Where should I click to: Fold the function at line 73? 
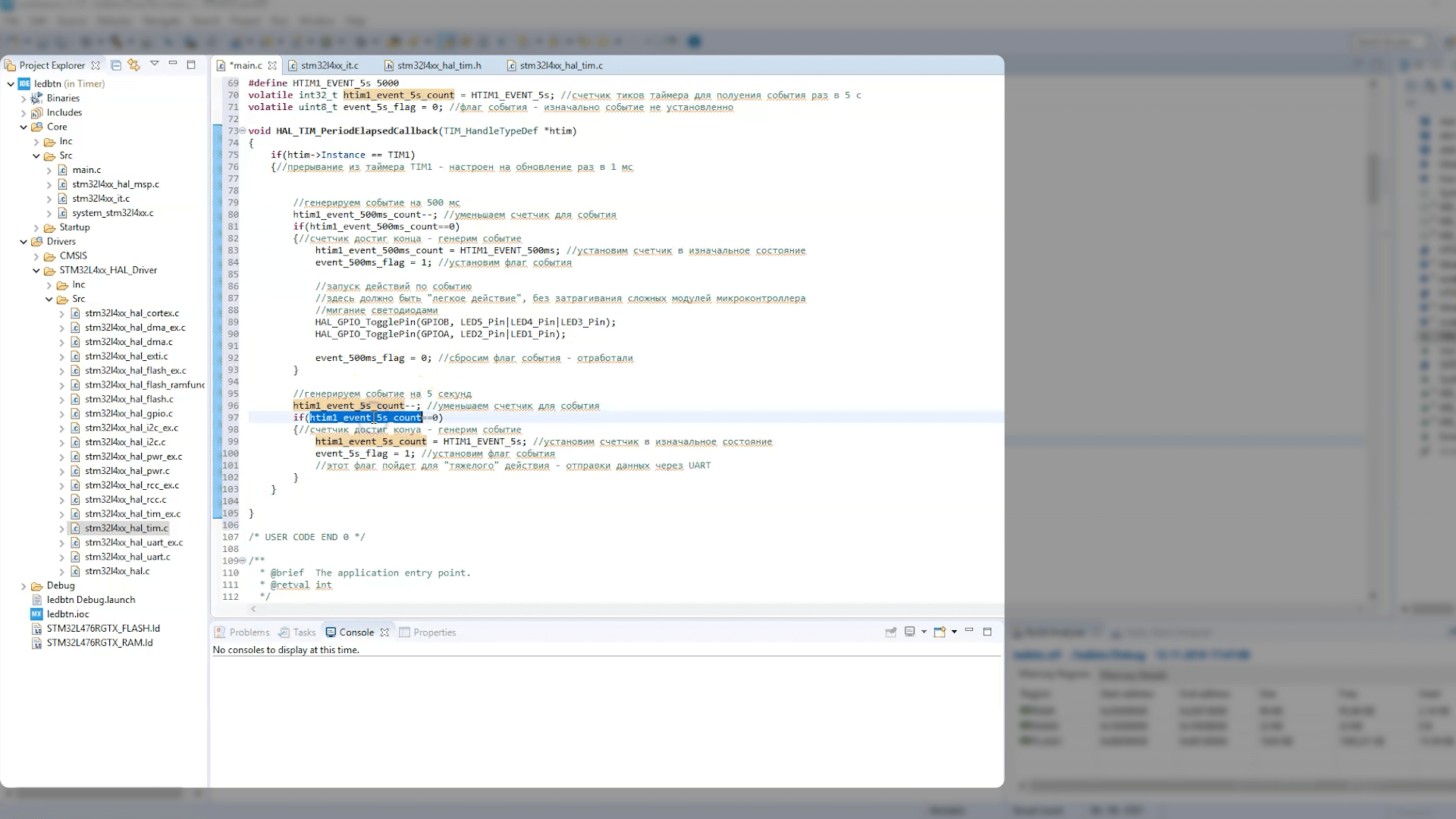pos(243,131)
